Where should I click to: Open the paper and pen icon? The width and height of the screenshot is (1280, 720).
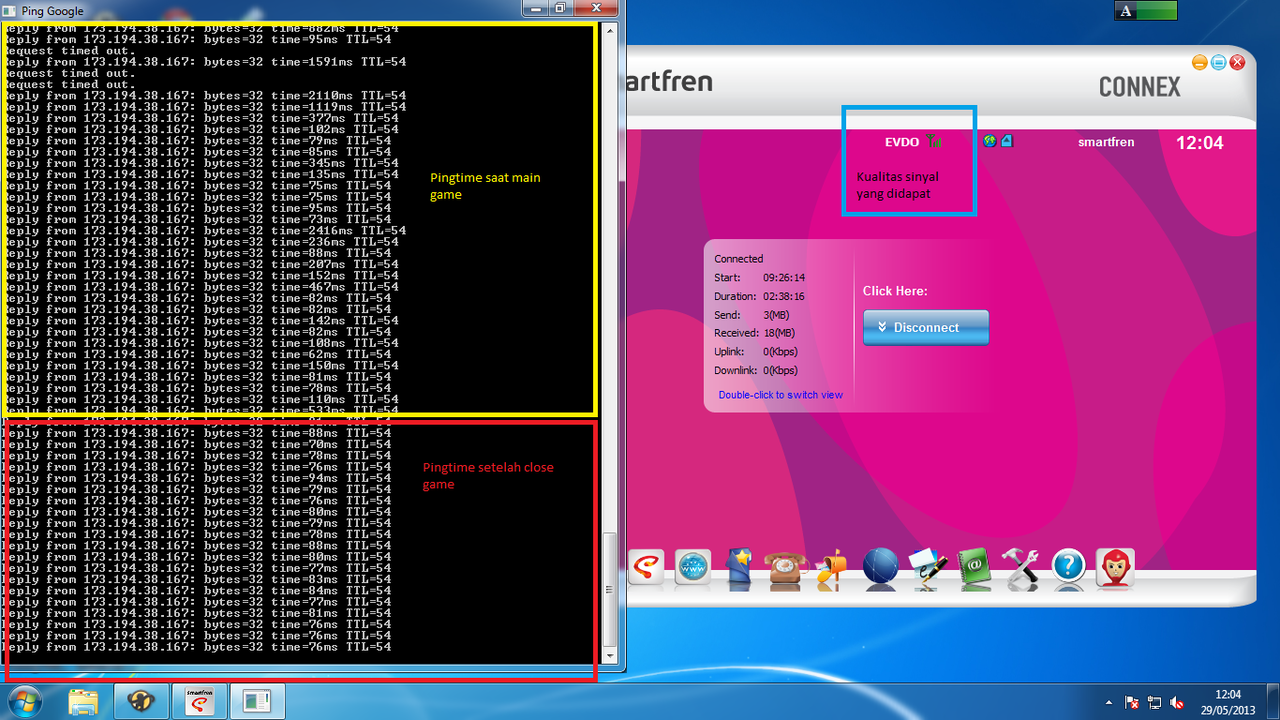[x=927, y=567]
